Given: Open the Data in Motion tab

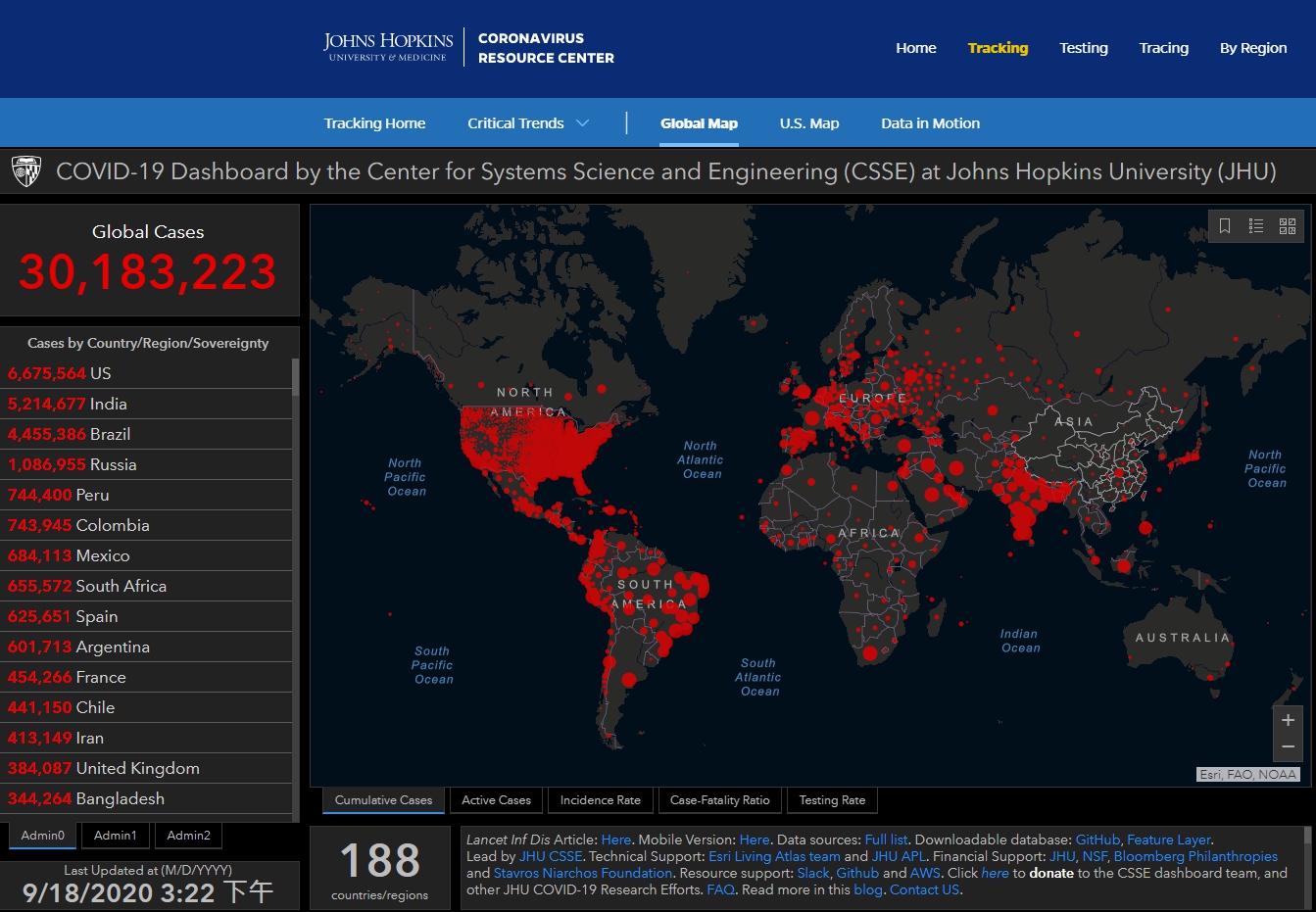Looking at the screenshot, I should pyautogui.click(x=930, y=123).
